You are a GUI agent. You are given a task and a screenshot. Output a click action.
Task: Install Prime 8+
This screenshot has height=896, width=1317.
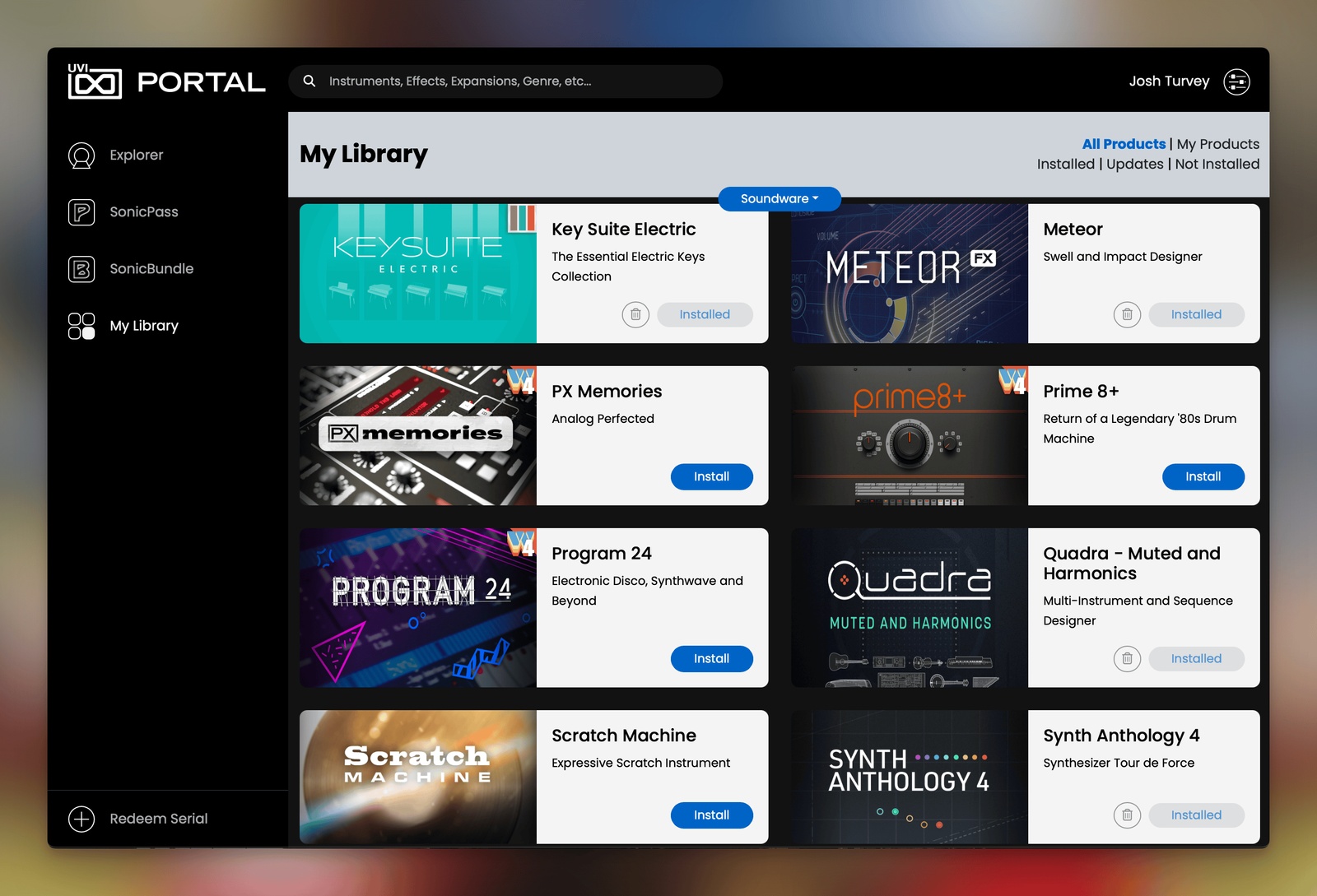click(1203, 476)
